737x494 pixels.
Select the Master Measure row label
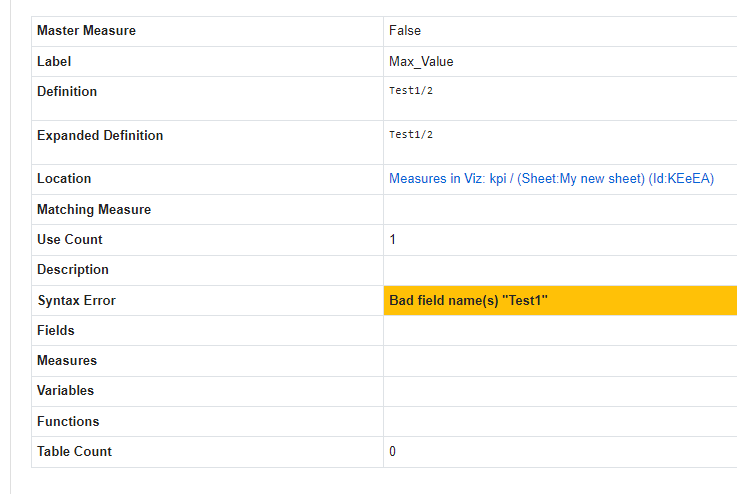(x=86, y=31)
